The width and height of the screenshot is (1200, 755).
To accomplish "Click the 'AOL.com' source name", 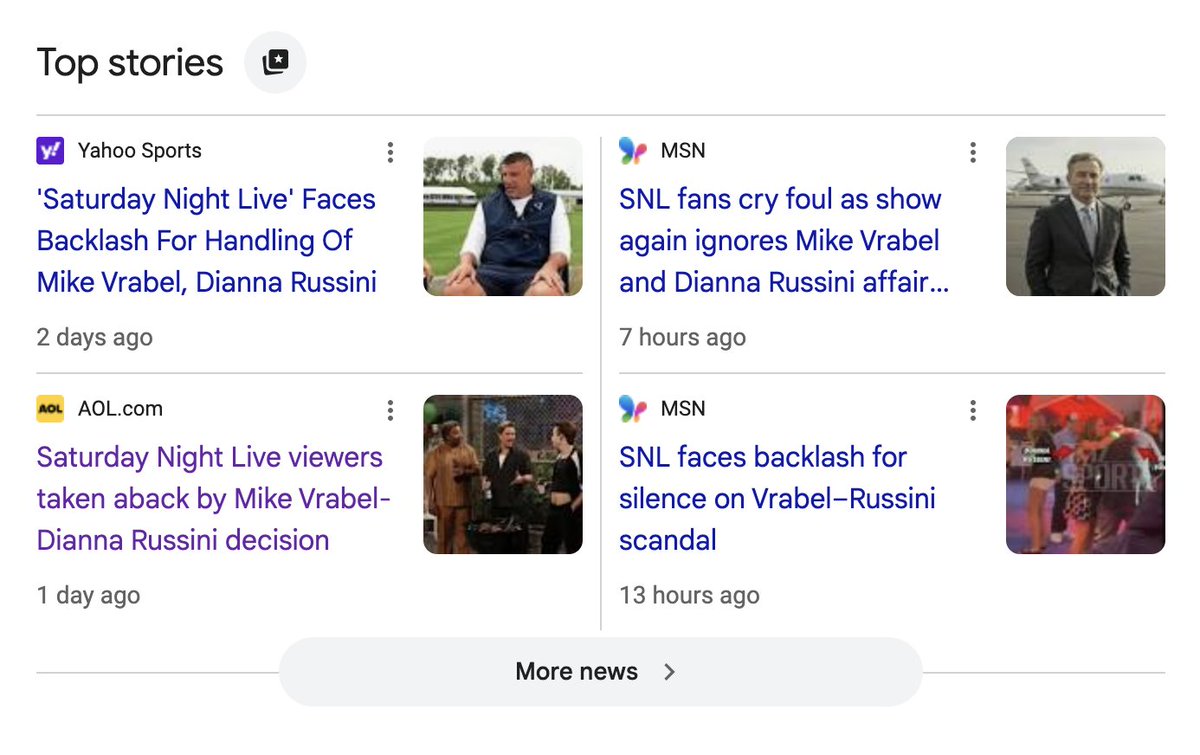I will (120, 409).
